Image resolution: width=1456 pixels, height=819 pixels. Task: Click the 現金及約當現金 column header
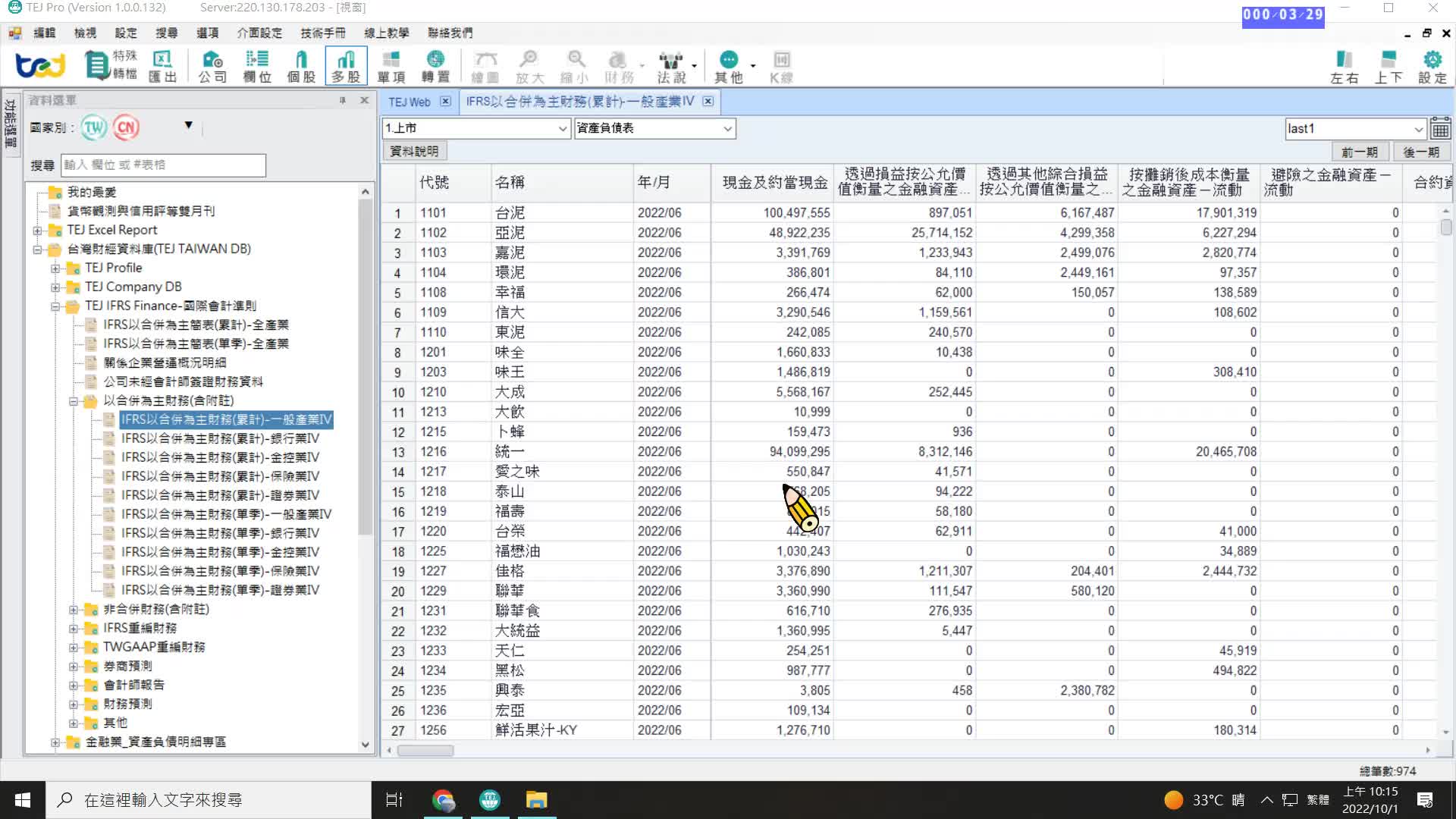(x=772, y=182)
